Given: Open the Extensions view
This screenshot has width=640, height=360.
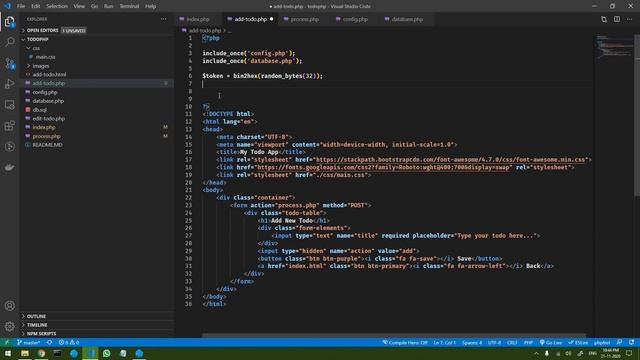Looking at the screenshot, I should pyautogui.click(x=9, y=125).
